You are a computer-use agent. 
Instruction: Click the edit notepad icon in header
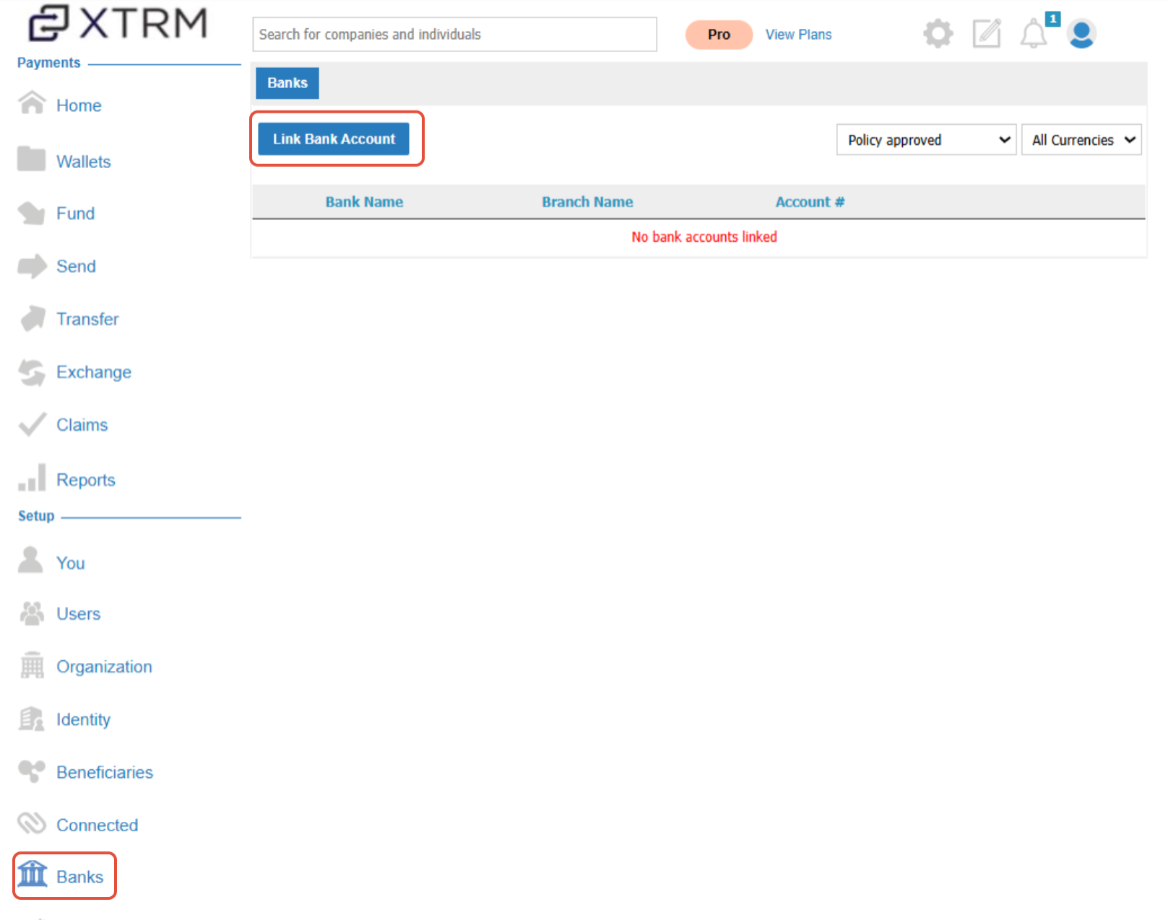pyautogui.click(x=987, y=34)
